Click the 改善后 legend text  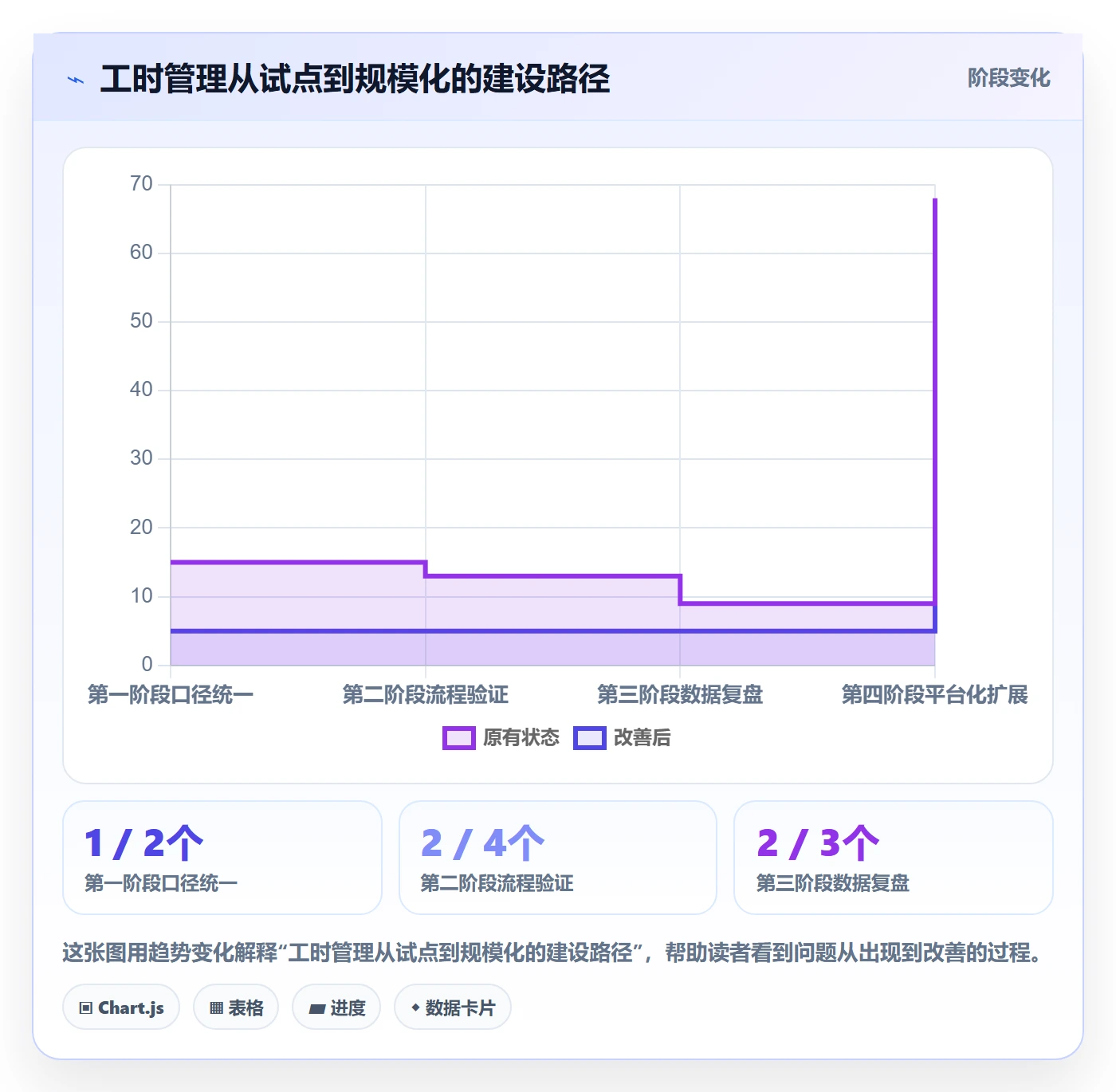[x=642, y=738]
